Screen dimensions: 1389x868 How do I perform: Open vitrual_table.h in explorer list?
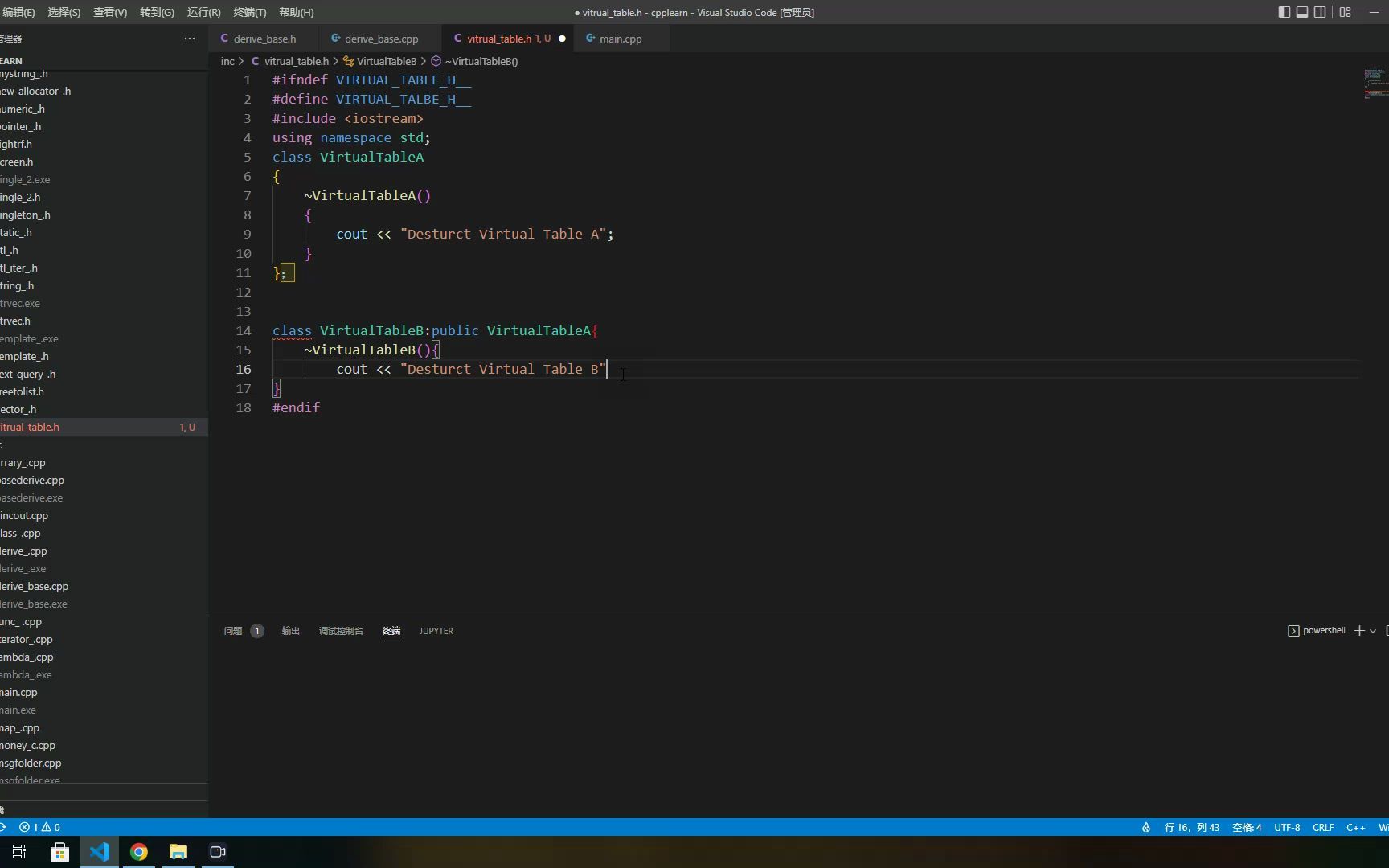pyautogui.click(x=104, y=427)
